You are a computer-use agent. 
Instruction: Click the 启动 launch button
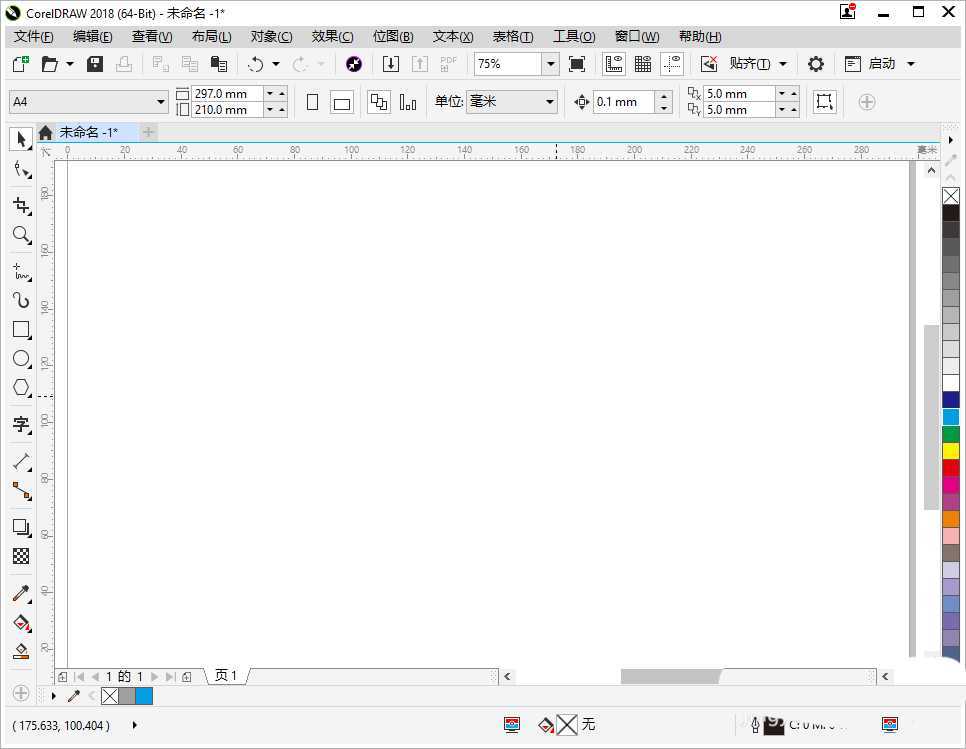point(881,64)
